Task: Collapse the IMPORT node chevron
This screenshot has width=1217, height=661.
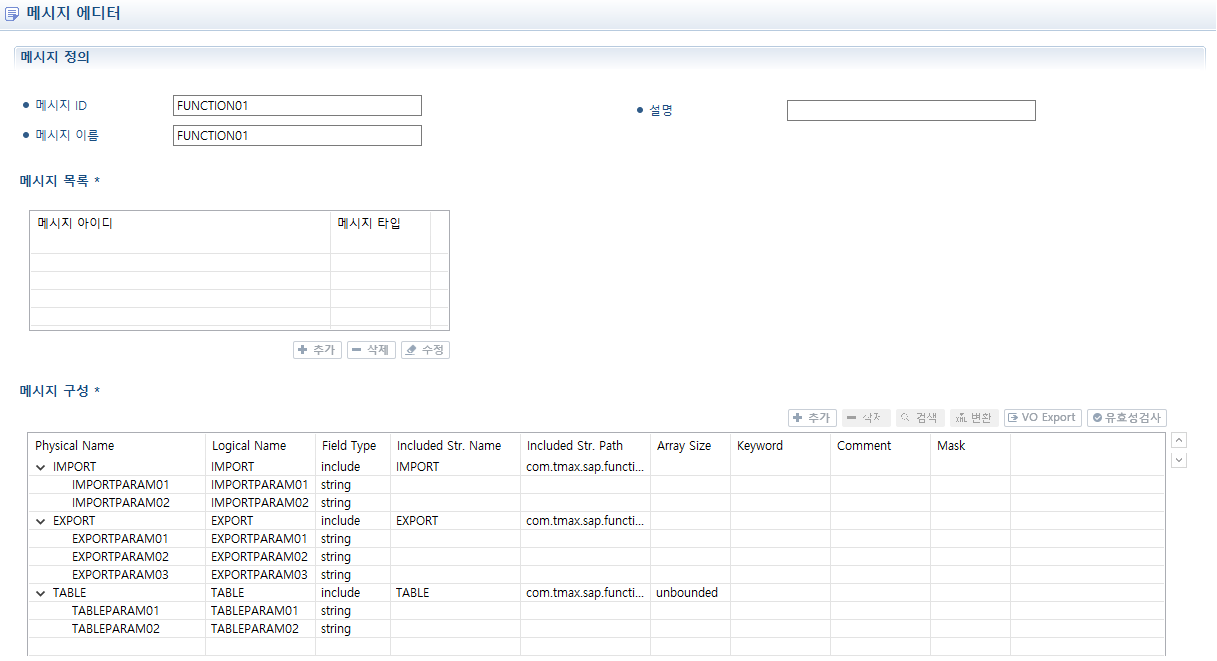Action: 40,466
